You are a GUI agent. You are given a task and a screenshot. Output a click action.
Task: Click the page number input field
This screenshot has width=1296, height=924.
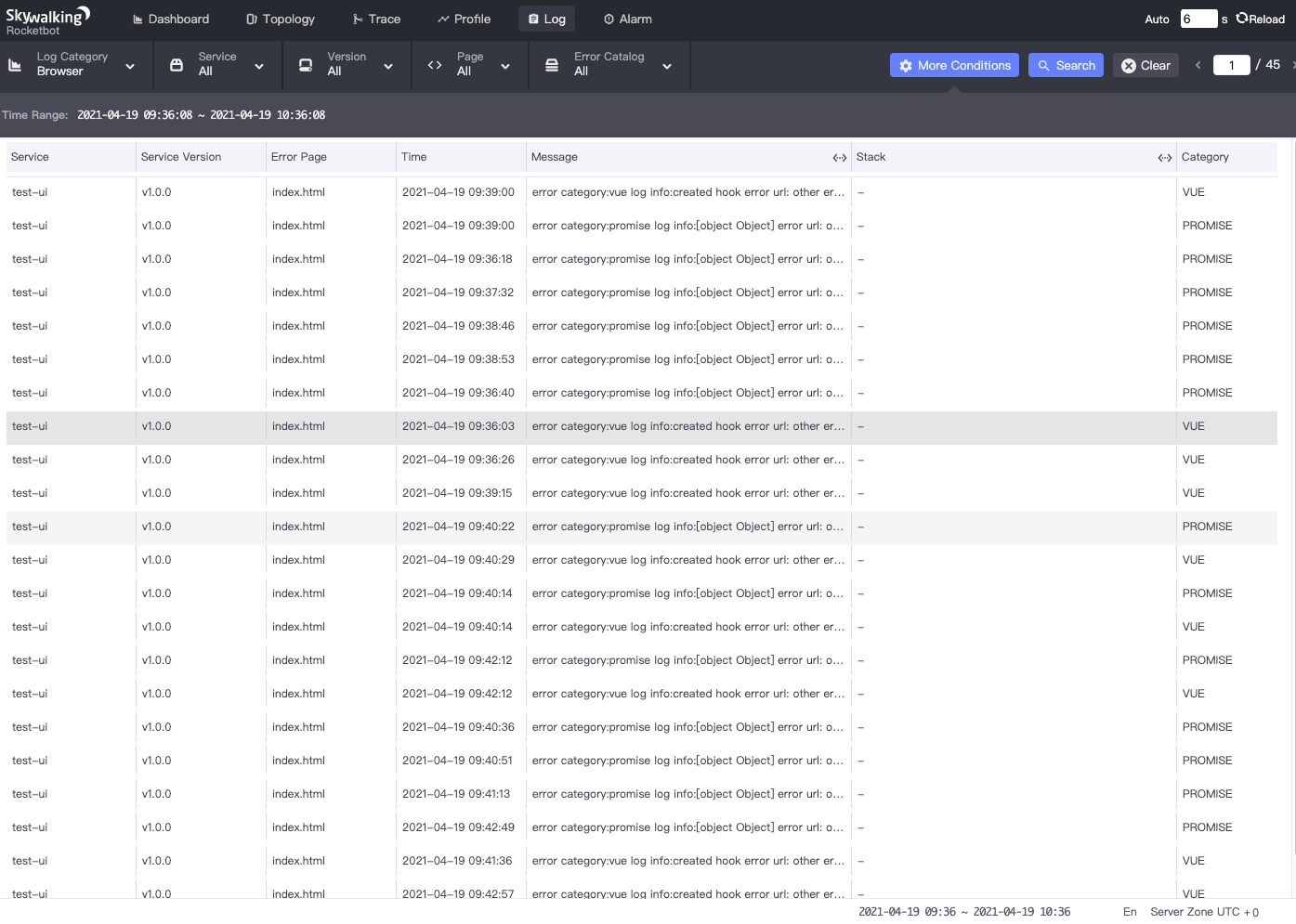click(1232, 65)
